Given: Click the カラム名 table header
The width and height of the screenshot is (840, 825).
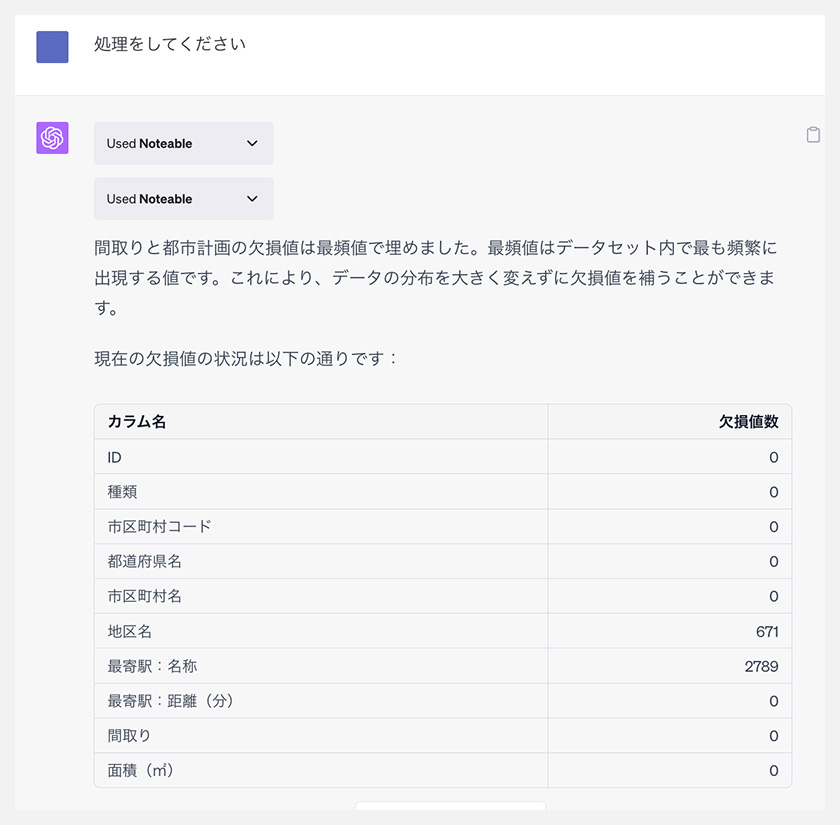Looking at the screenshot, I should coord(137,422).
